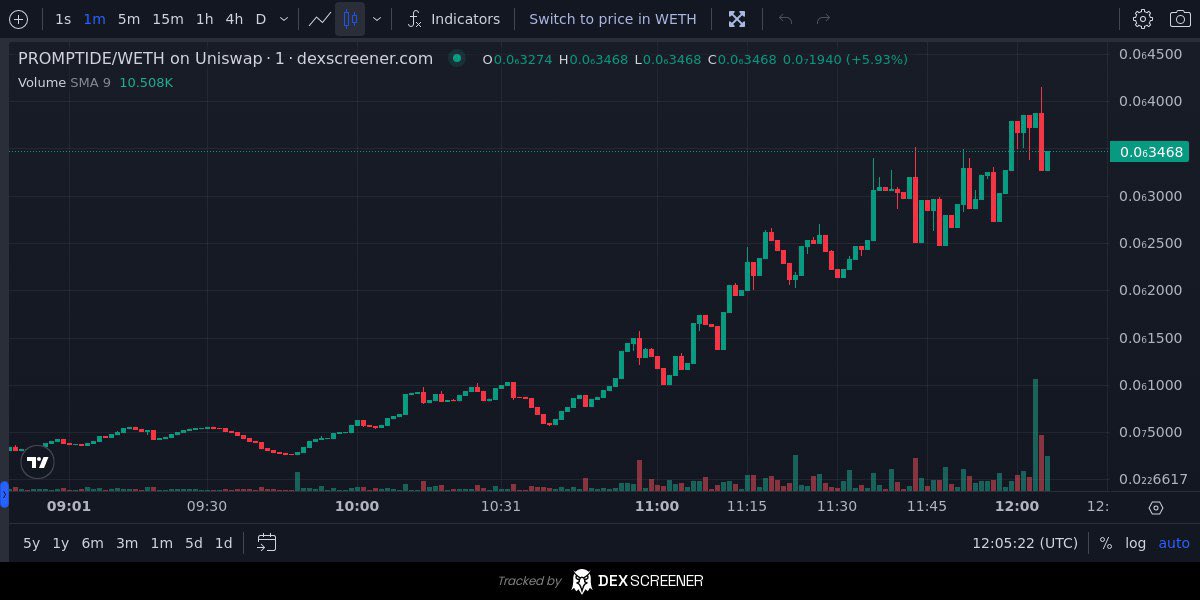Click the undo arrow icon
The image size is (1200, 600).
coord(785,19)
